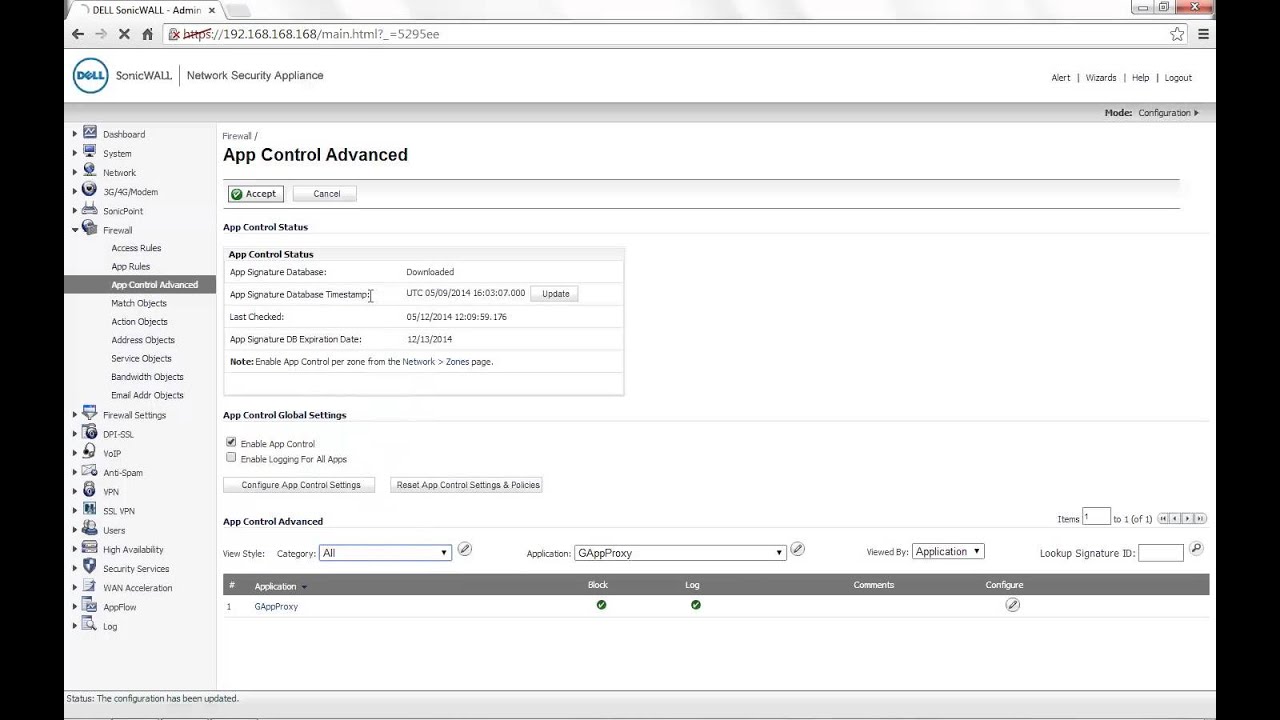Expand the Dashboard tree arrow
The height and width of the screenshot is (720, 1280).
(75, 134)
